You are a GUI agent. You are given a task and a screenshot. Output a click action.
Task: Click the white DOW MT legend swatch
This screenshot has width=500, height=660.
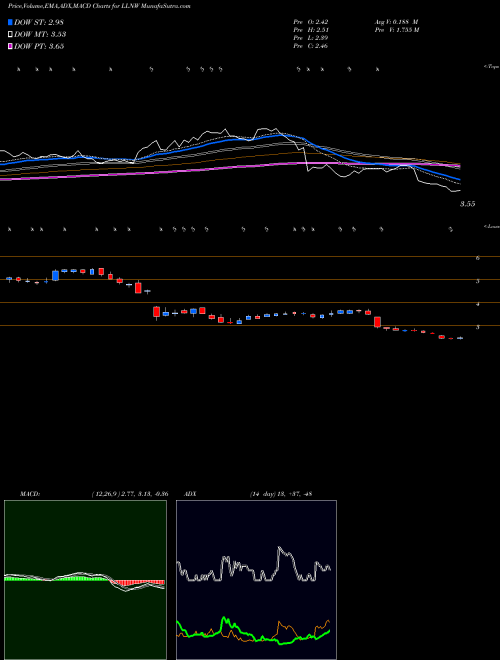(10, 35)
